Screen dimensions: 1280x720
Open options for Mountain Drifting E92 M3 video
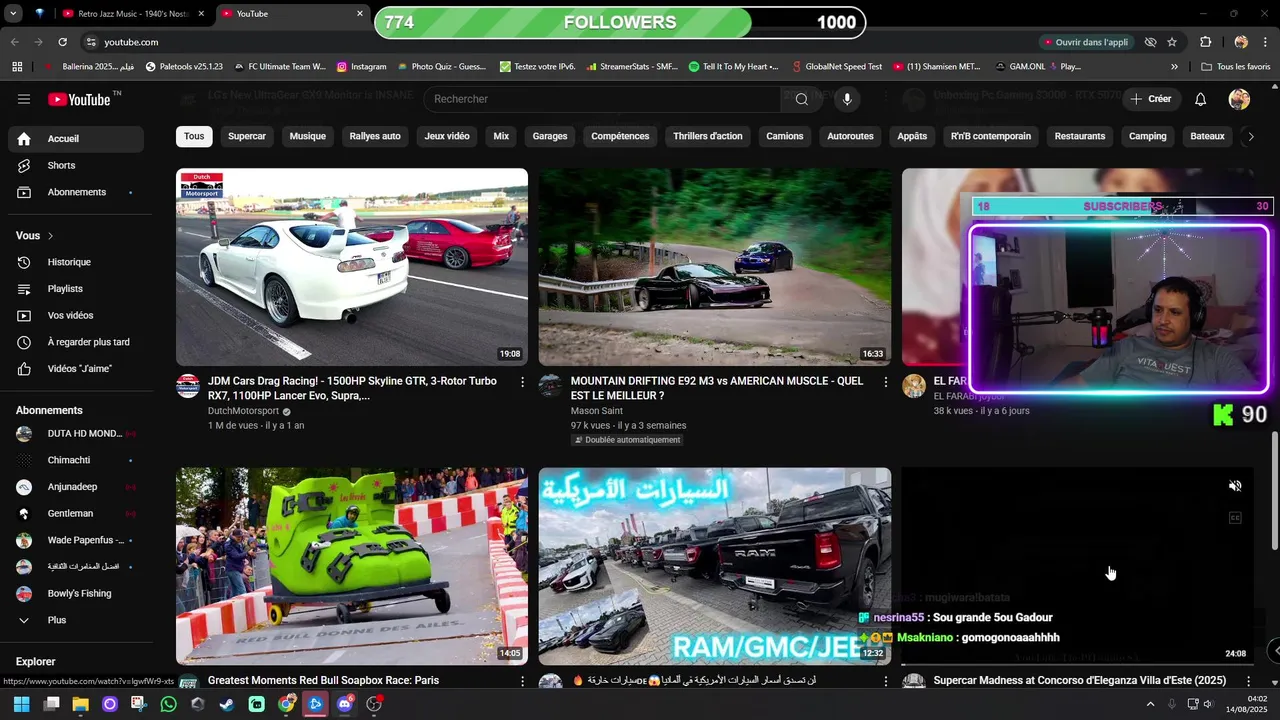pos(885,382)
